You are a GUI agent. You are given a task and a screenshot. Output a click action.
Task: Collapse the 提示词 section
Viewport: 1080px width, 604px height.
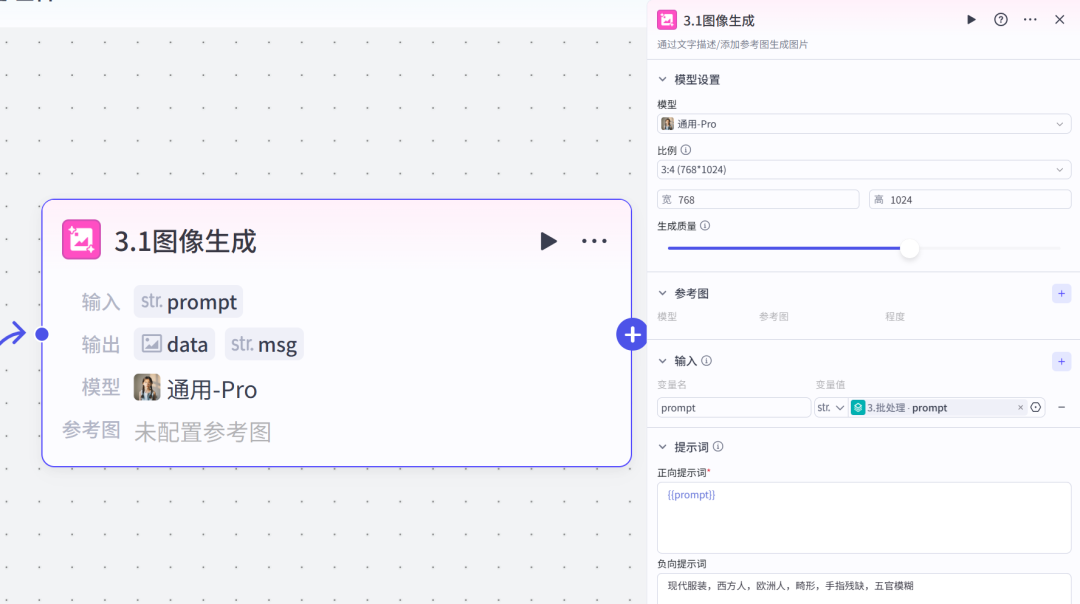[x=663, y=447]
